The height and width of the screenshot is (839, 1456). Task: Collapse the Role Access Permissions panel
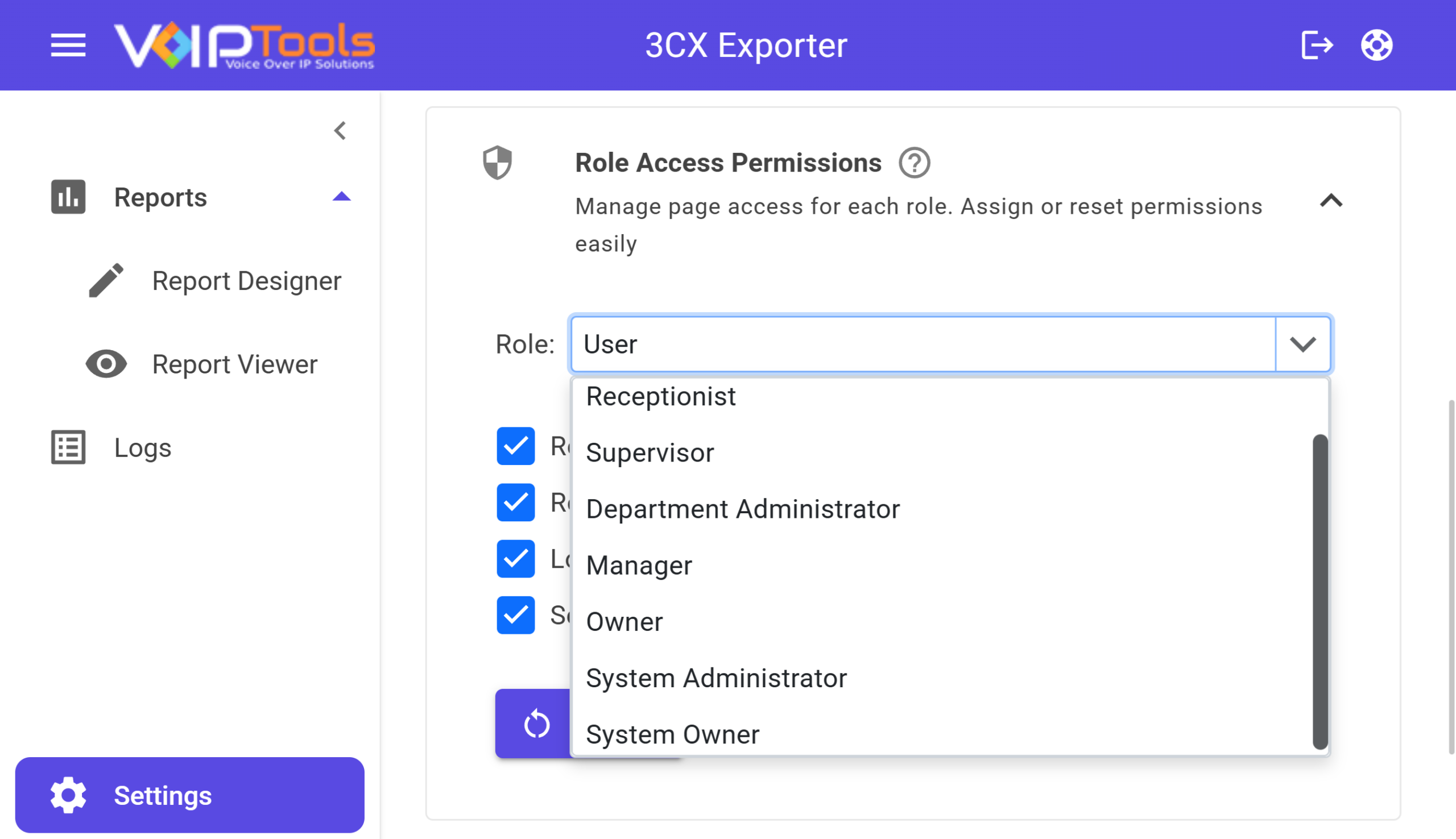[x=1331, y=201]
